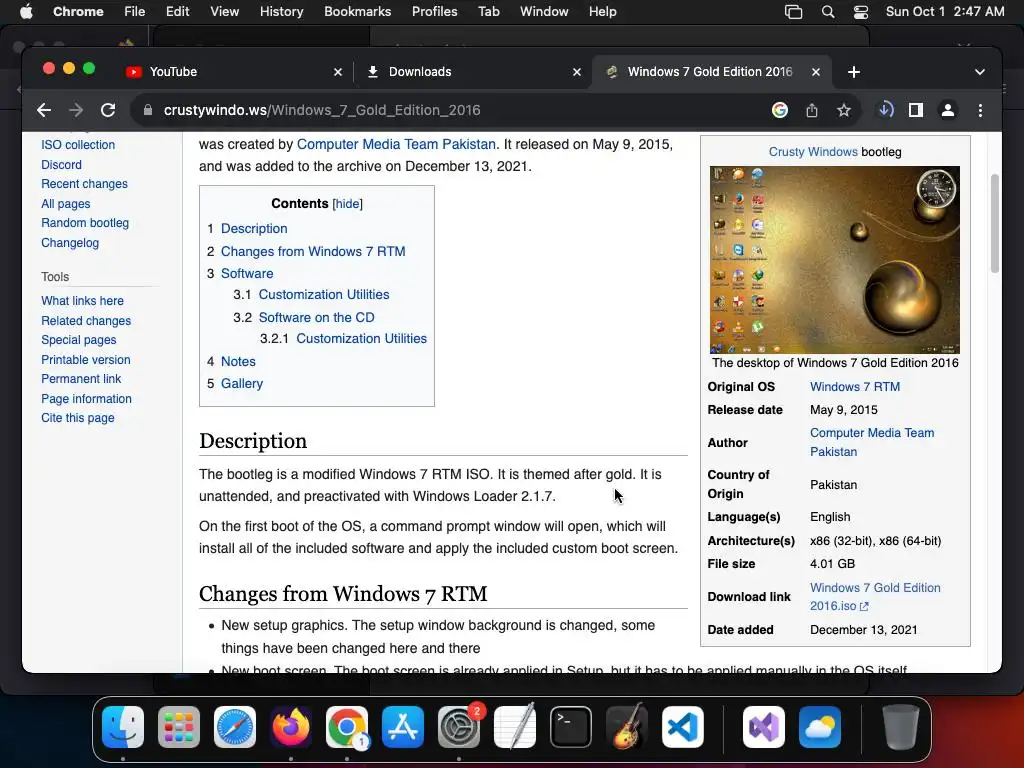Open Page information in Tools
The height and width of the screenshot is (768, 1024).
point(86,399)
